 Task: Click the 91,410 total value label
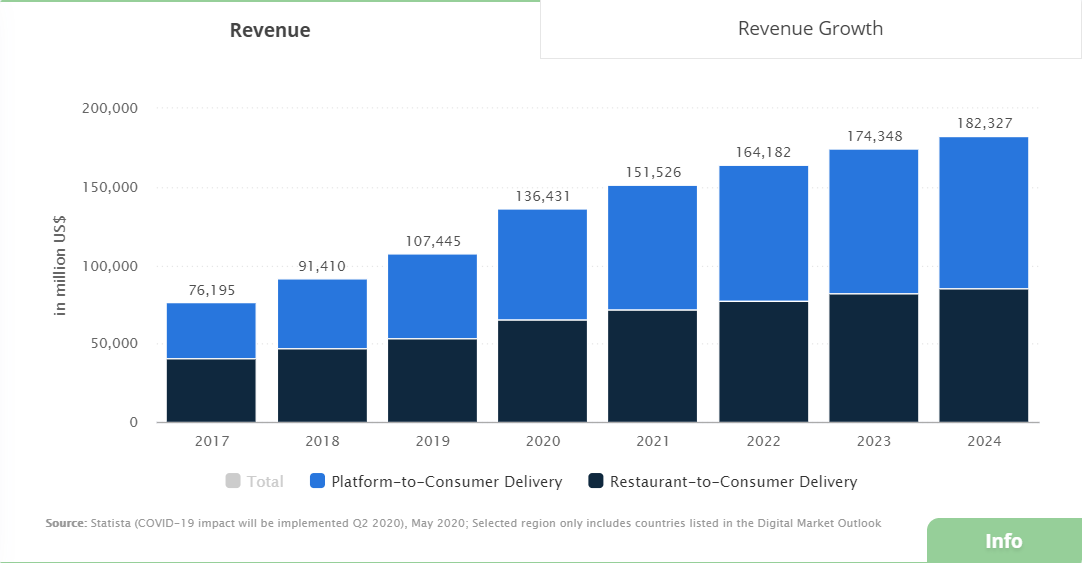pyautogui.click(x=322, y=266)
